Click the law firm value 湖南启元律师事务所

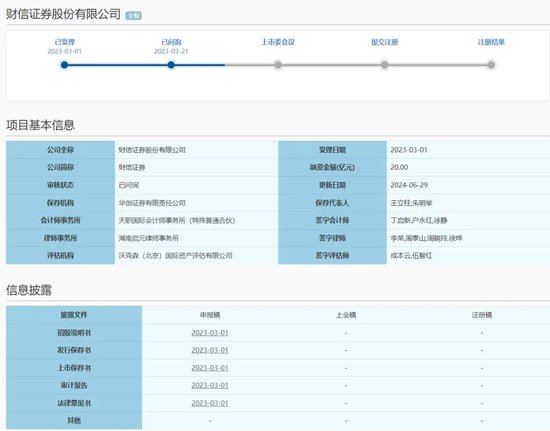(x=149, y=238)
